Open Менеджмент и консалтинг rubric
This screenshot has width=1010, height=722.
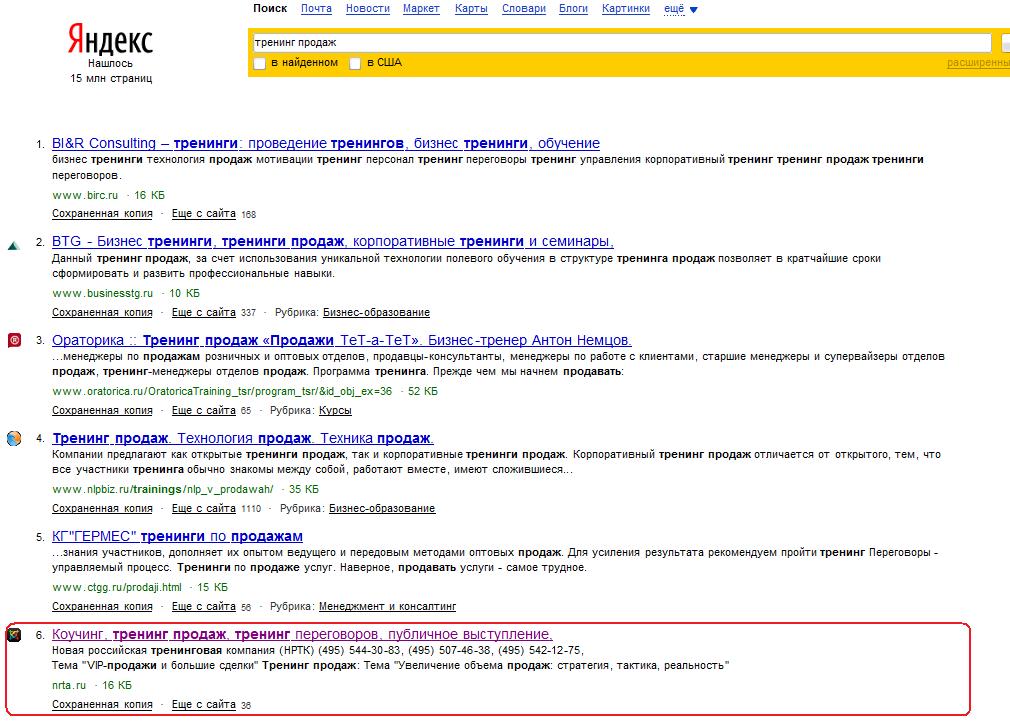387,606
